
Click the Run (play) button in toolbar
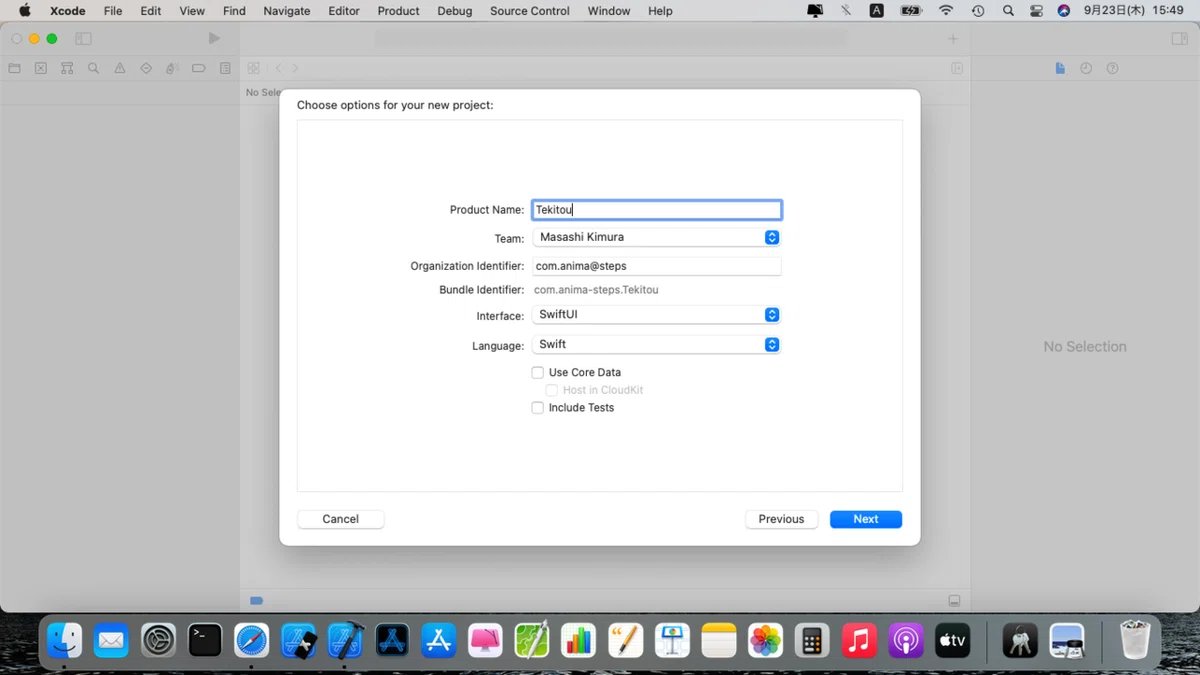click(213, 38)
